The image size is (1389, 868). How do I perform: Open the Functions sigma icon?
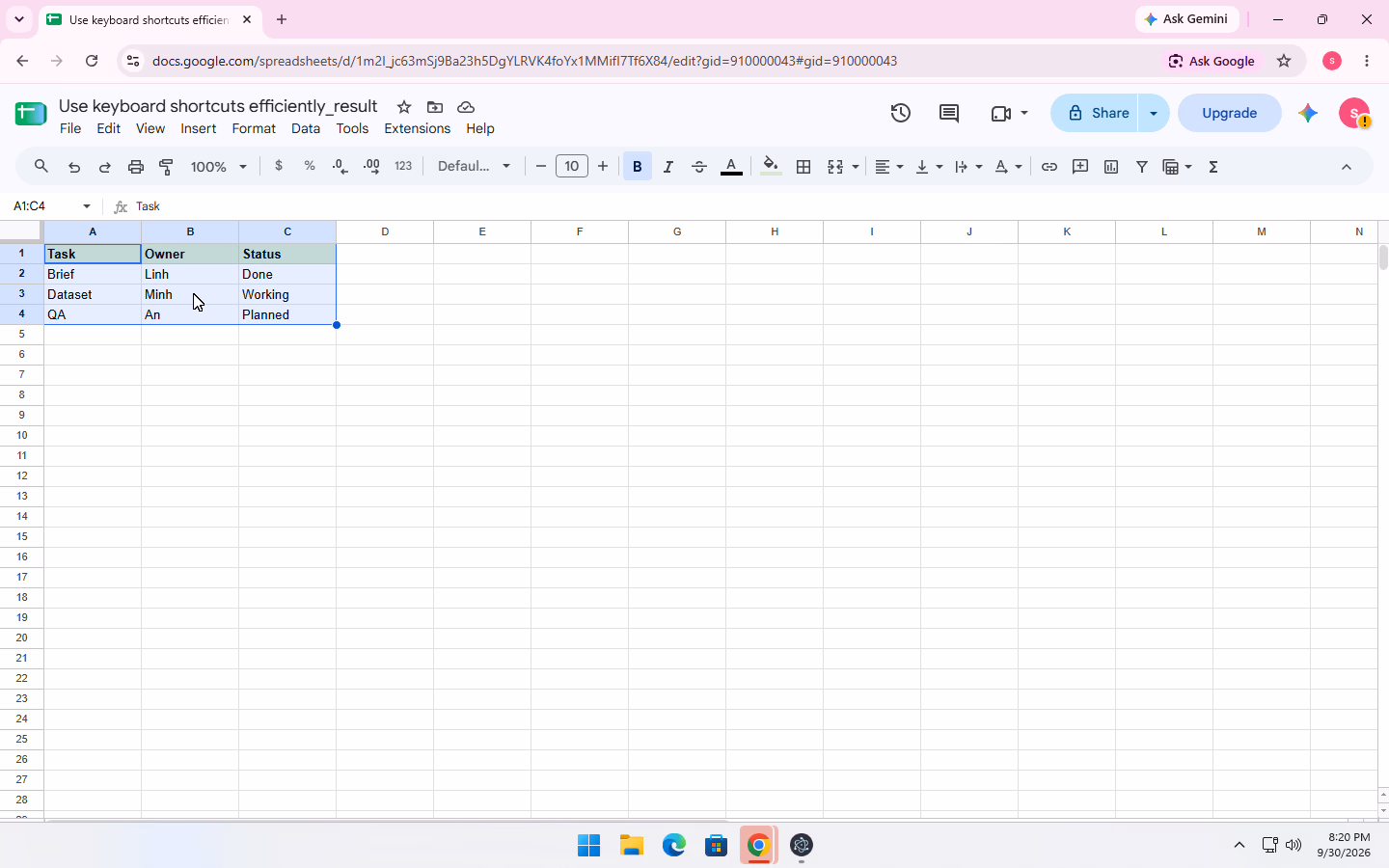click(1213, 167)
